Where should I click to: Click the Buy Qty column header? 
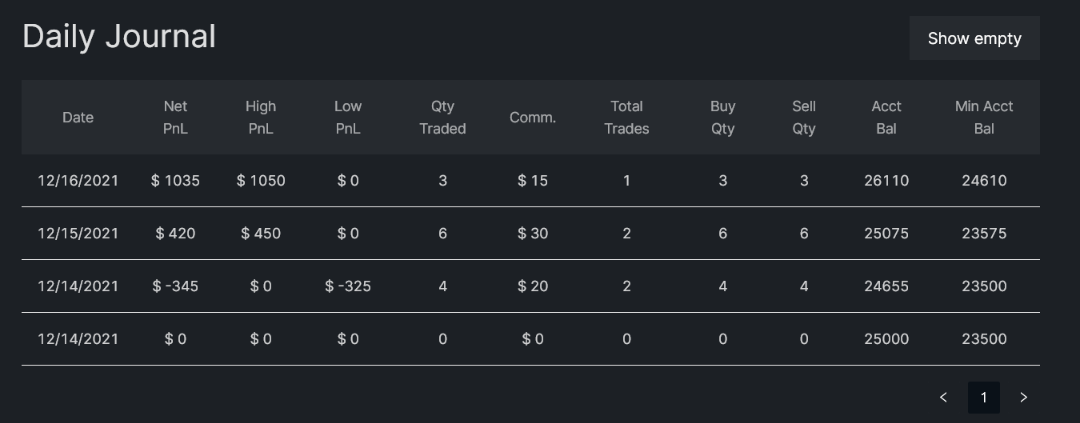723,118
